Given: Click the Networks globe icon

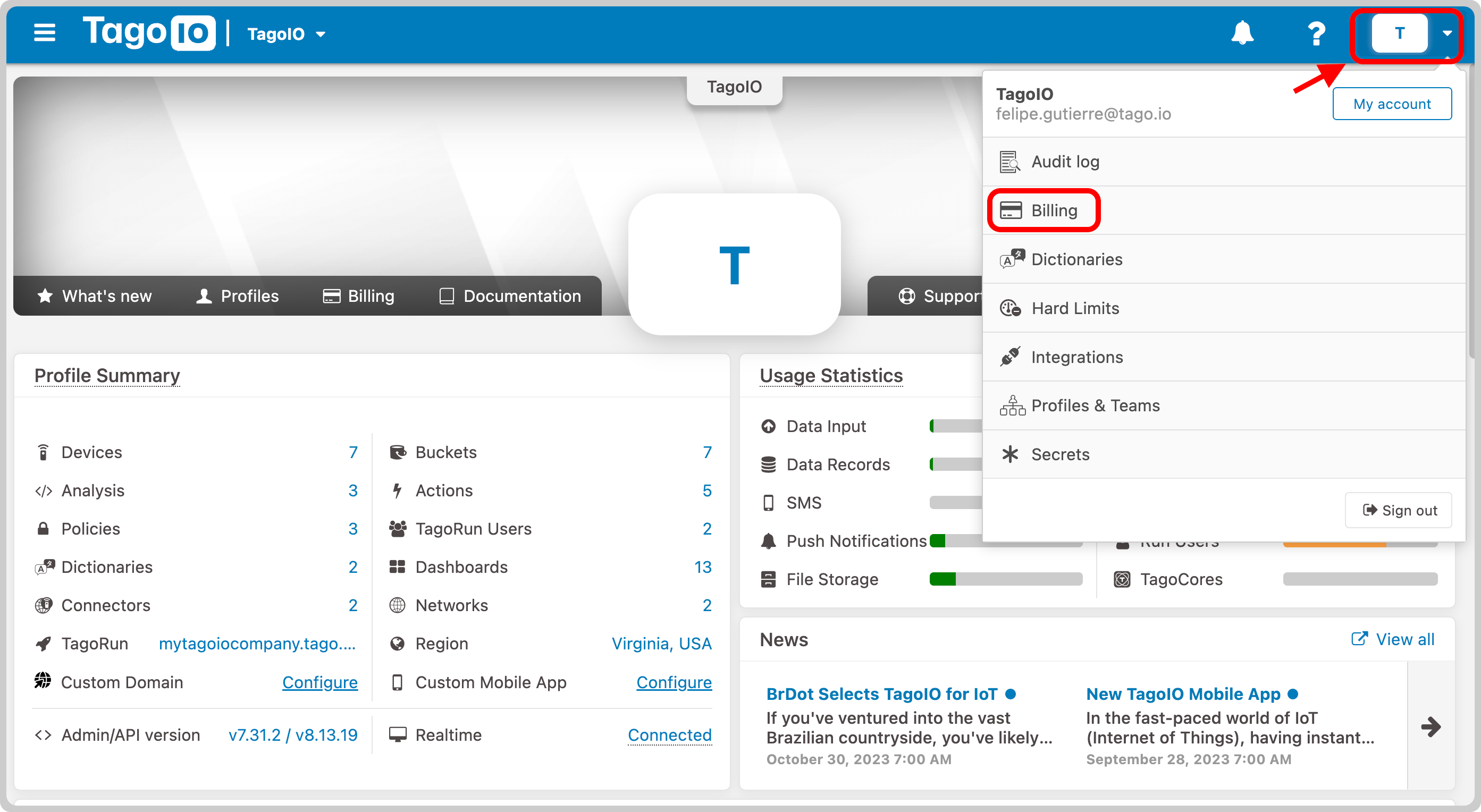Looking at the screenshot, I should pos(397,605).
